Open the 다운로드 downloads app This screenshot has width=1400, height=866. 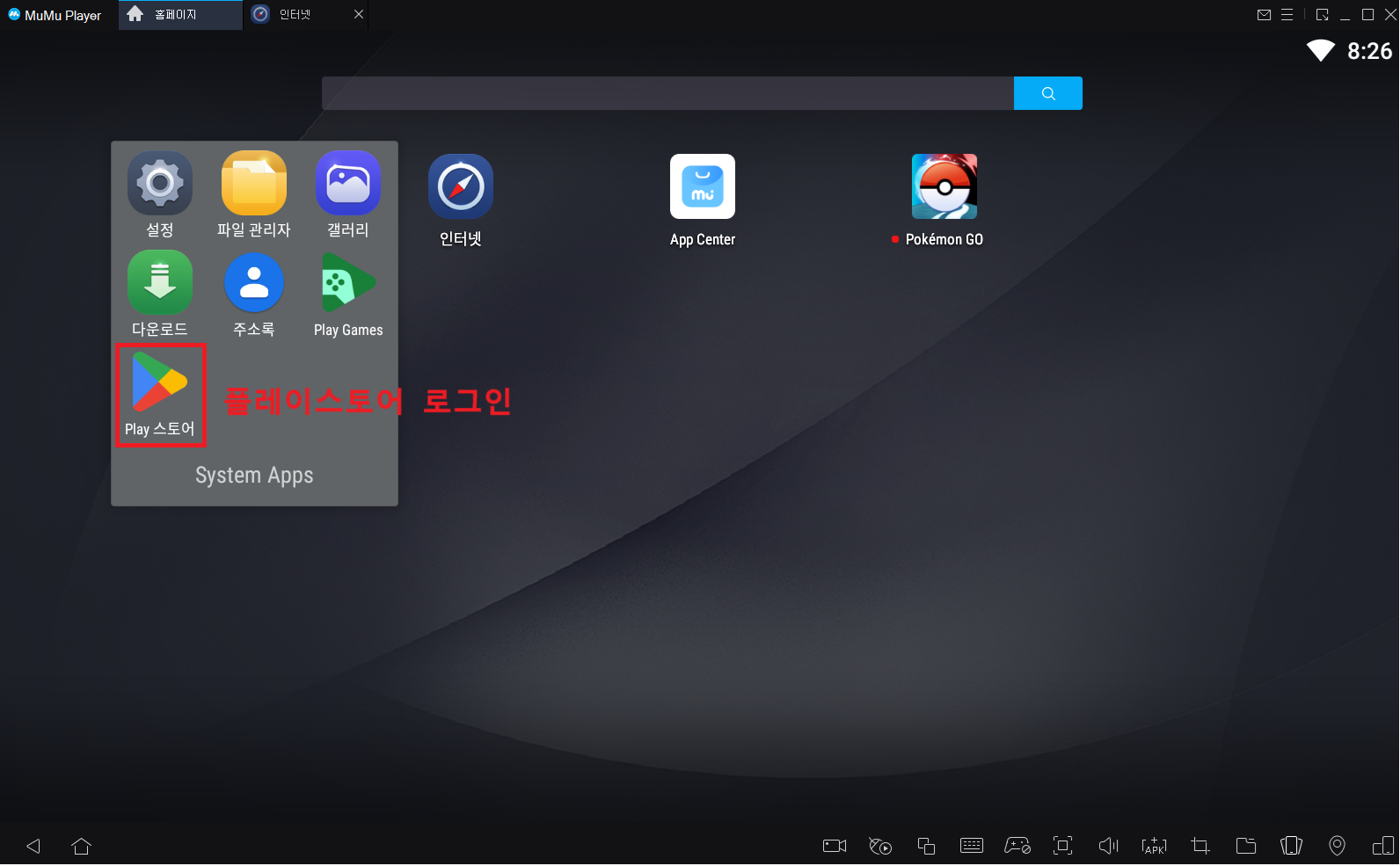pyautogui.click(x=160, y=283)
